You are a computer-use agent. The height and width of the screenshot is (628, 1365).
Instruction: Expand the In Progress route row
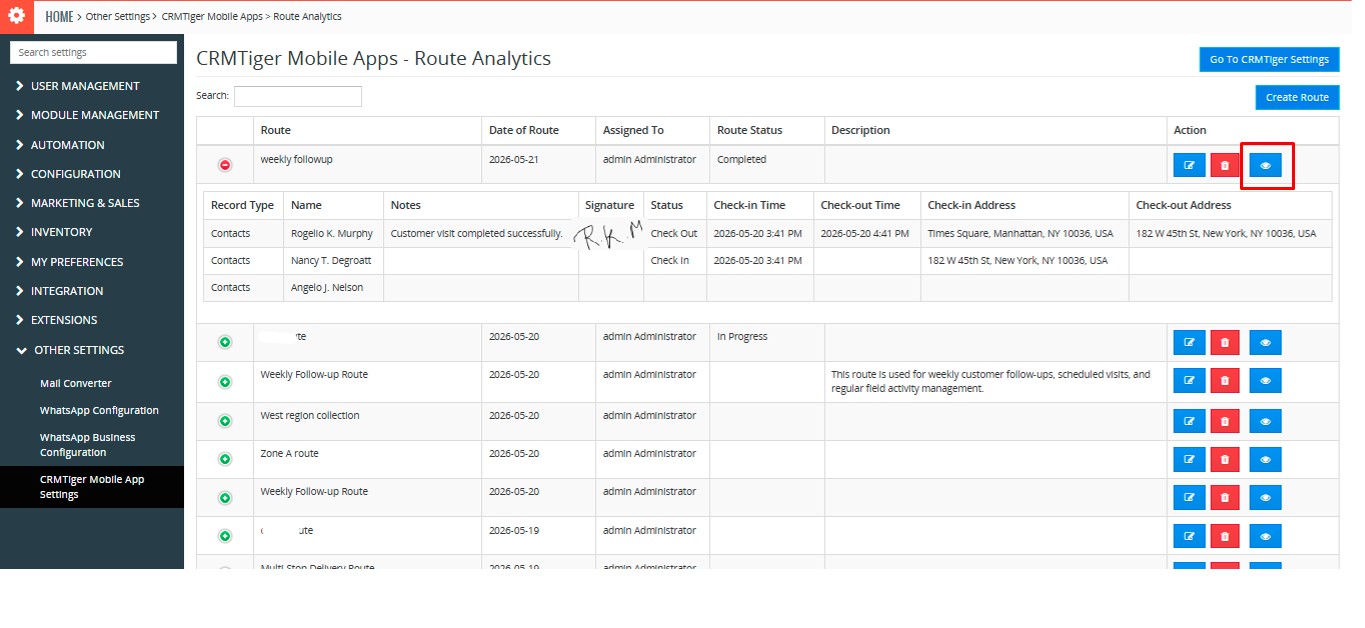pos(225,343)
